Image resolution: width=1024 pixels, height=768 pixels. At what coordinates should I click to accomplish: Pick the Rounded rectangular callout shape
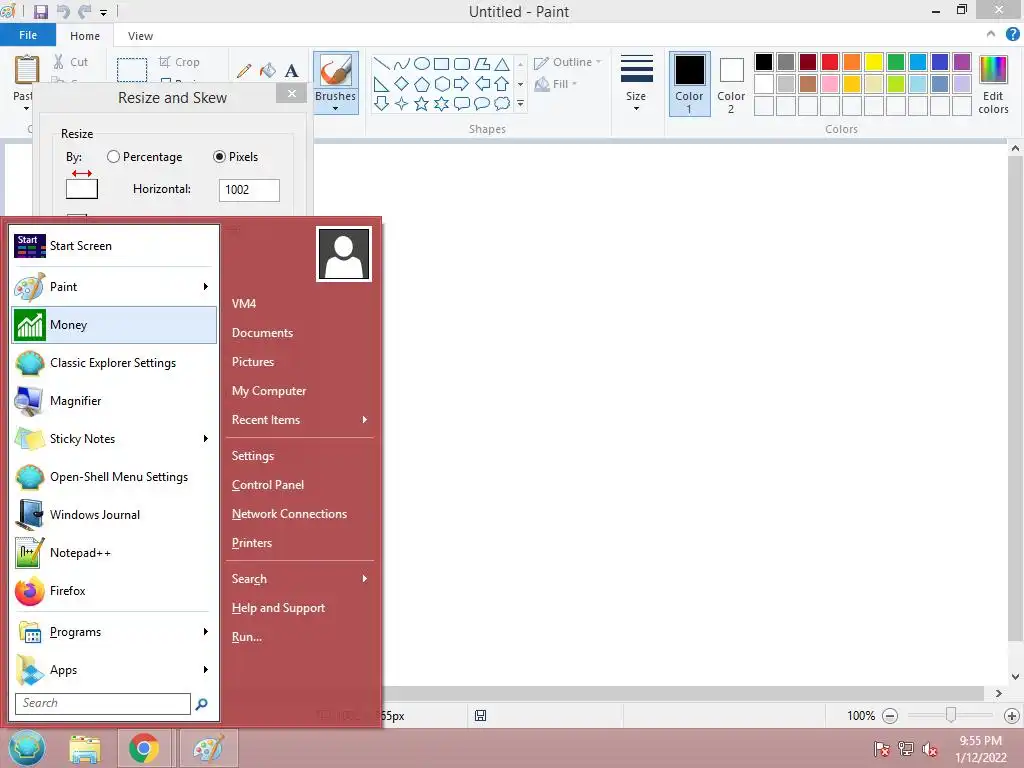pos(462,103)
